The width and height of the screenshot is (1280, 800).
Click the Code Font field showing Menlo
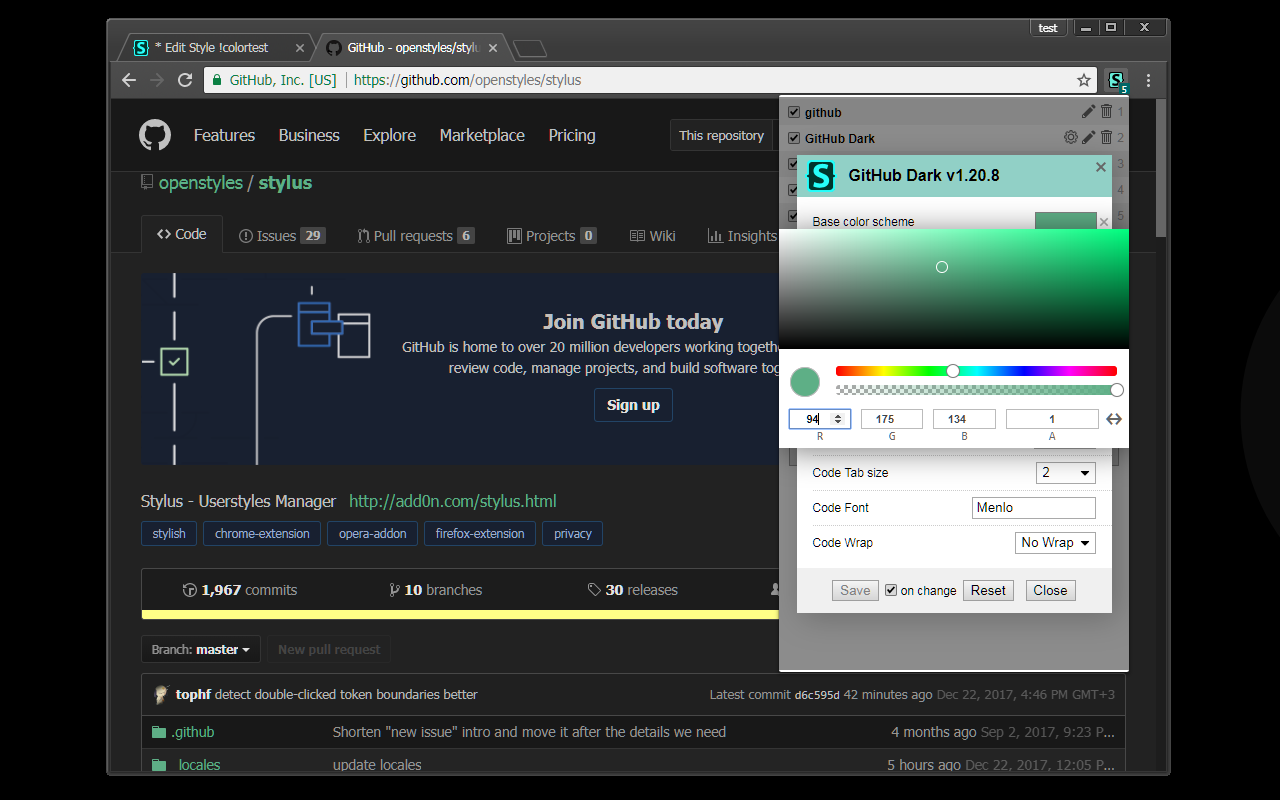point(1033,507)
